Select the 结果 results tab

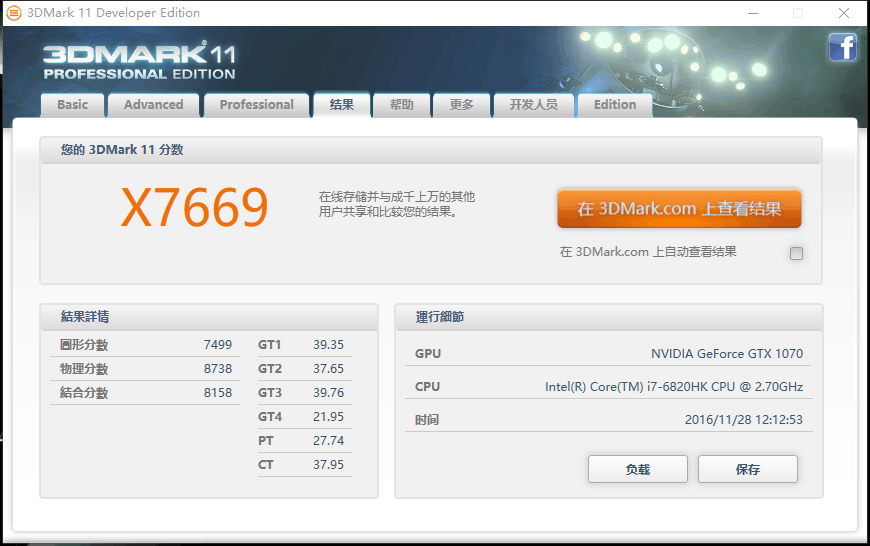click(x=342, y=105)
